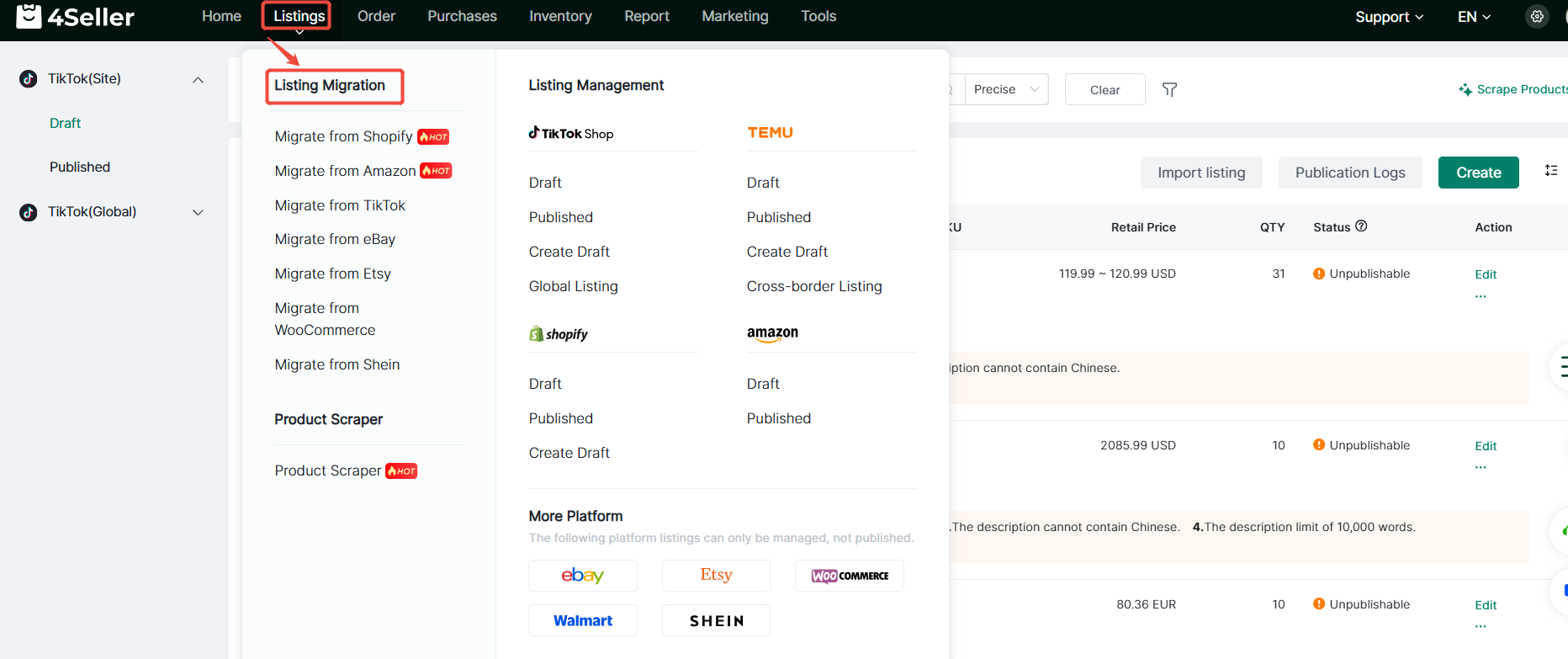This screenshot has width=1568, height=659.
Task: Open Shopify Draft listings
Action: tap(545, 384)
